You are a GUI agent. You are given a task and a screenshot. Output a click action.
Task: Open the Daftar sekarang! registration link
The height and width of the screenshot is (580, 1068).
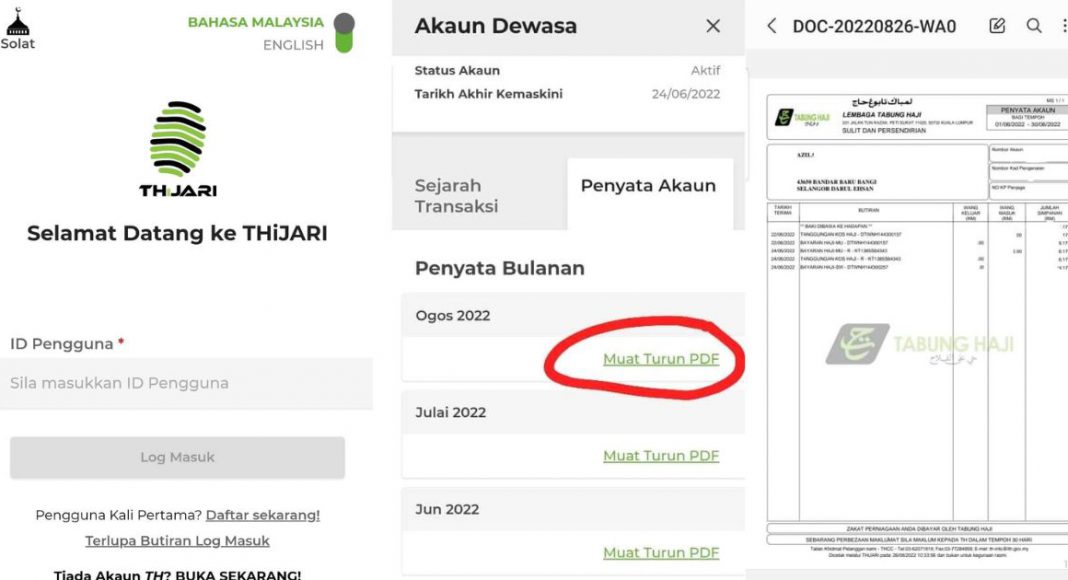coord(264,514)
